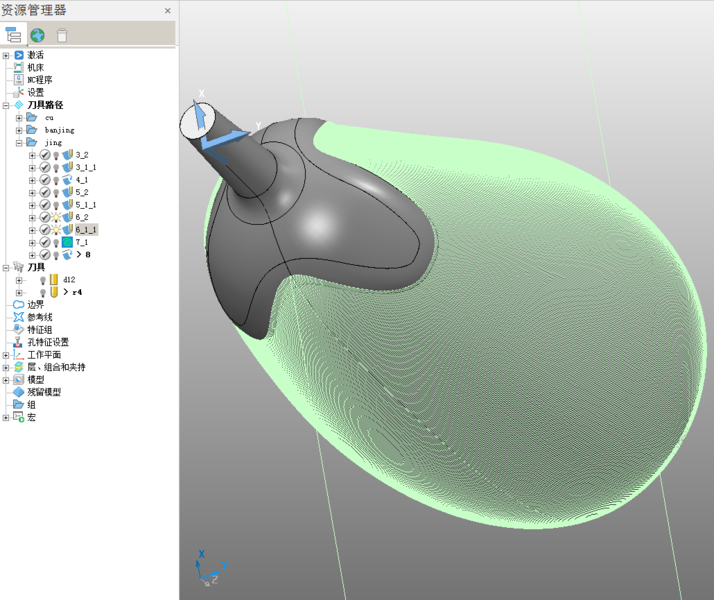The height and width of the screenshot is (600, 714).
Task: Toggle visibility bulb of toolpath 3_2
Action: click(56, 155)
